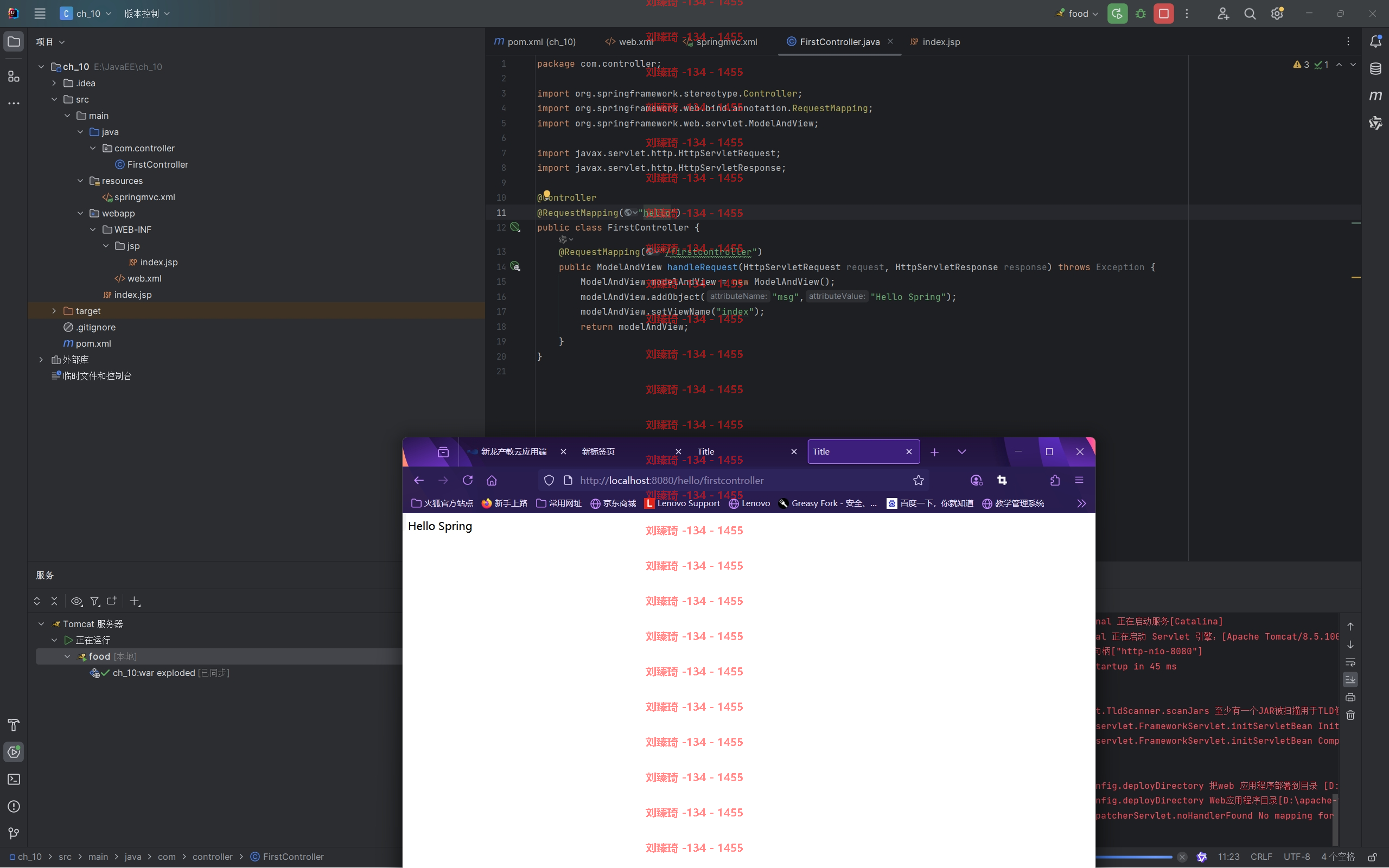1389x868 pixels.
Task: Toggle file read-only lock in status bar
Action: click(1372, 857)
